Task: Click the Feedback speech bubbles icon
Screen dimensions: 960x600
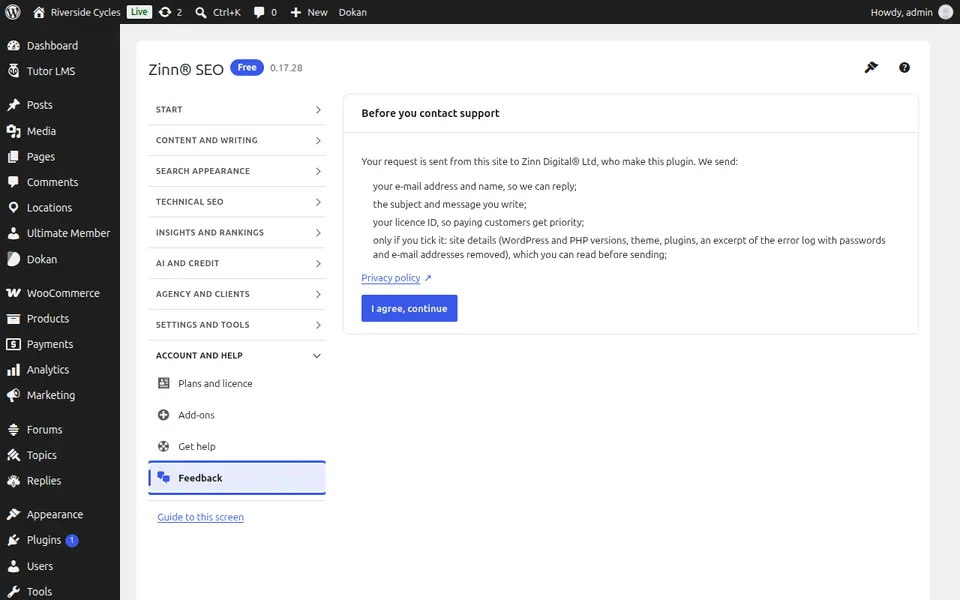Action: point(163,478)
